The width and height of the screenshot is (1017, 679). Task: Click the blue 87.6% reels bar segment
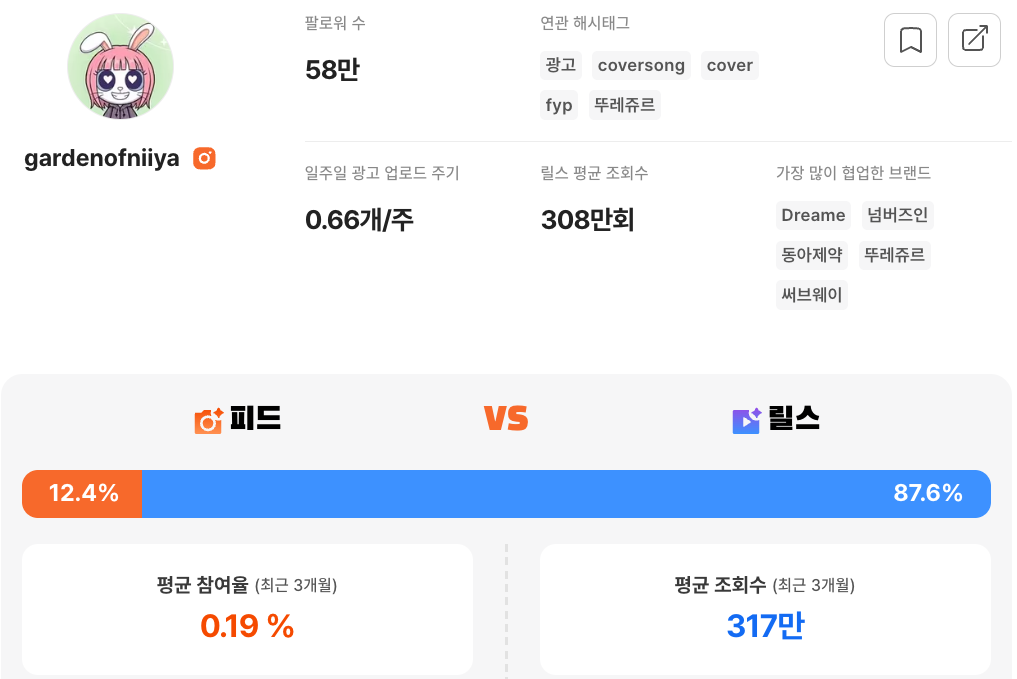click(566, 494)
